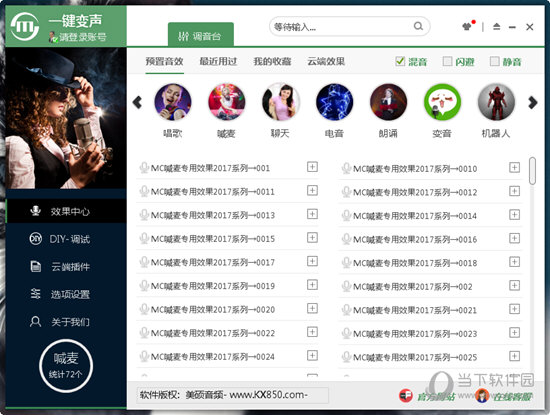The width and height of the screenshot is (550, 415).
Task: Pick the 电音 electric sound icon
Action: tap(334, 102)
